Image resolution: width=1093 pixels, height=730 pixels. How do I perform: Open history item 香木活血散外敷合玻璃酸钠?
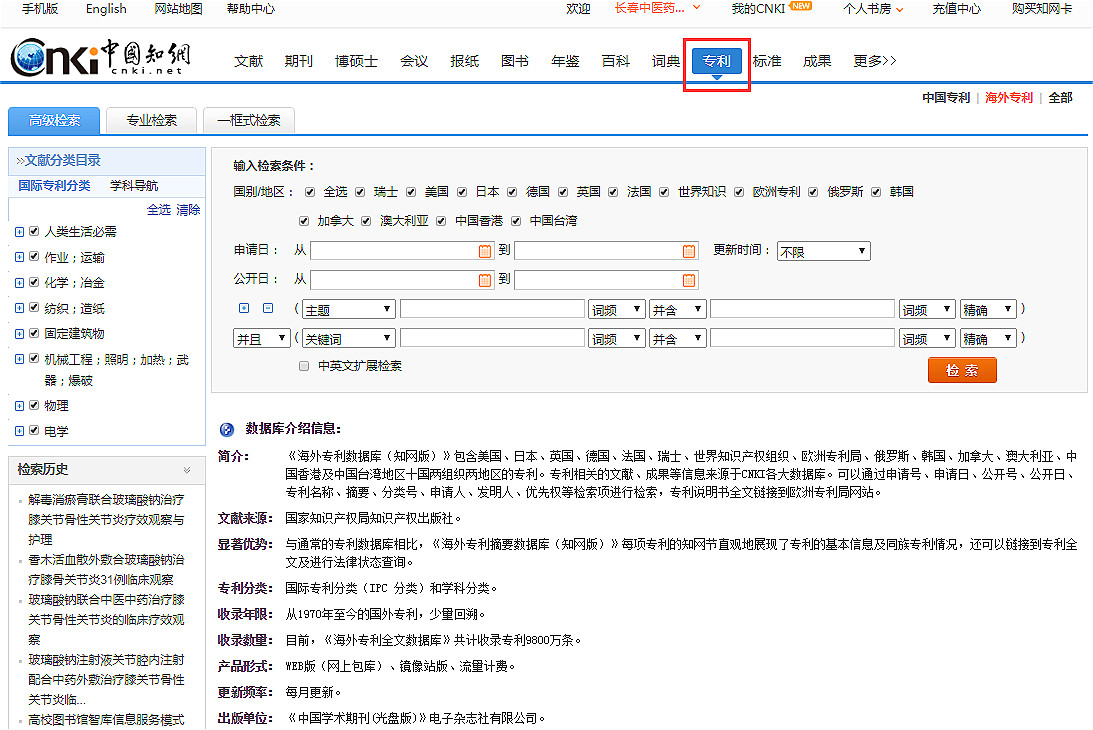pyautogui.click(x=106, y=570)
